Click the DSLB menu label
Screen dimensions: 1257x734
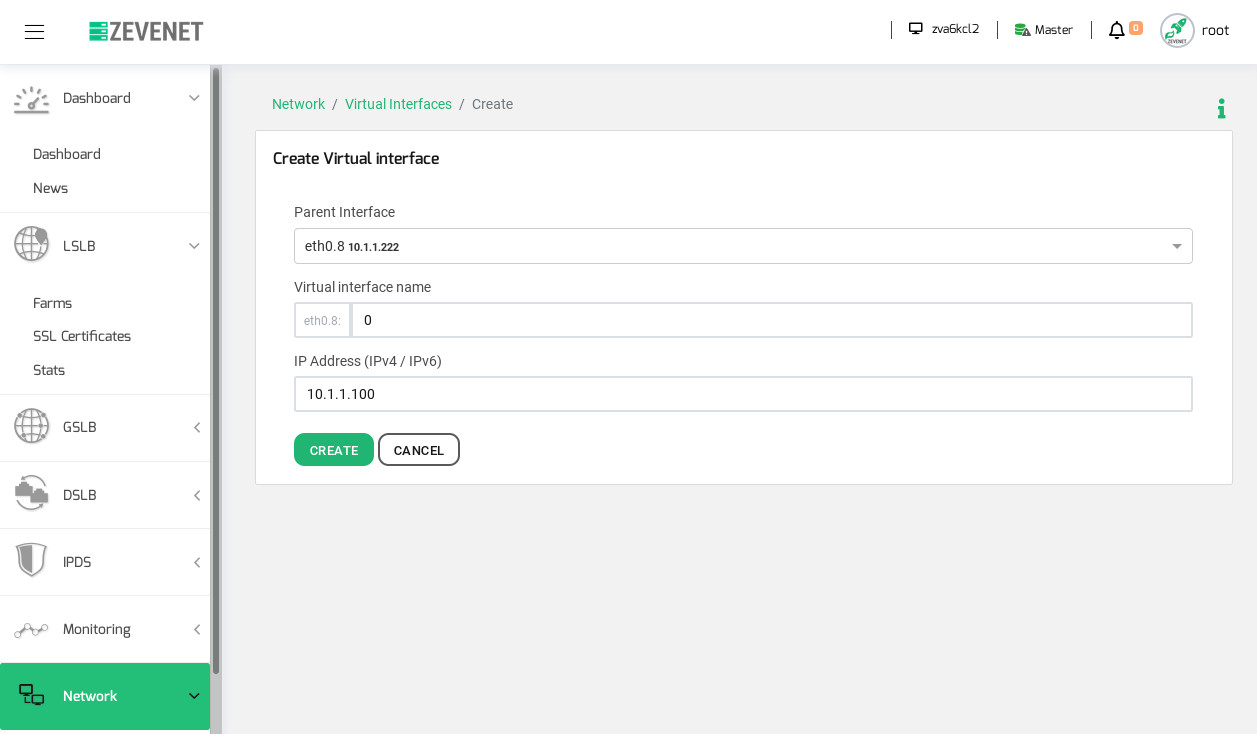click(80, 495)
